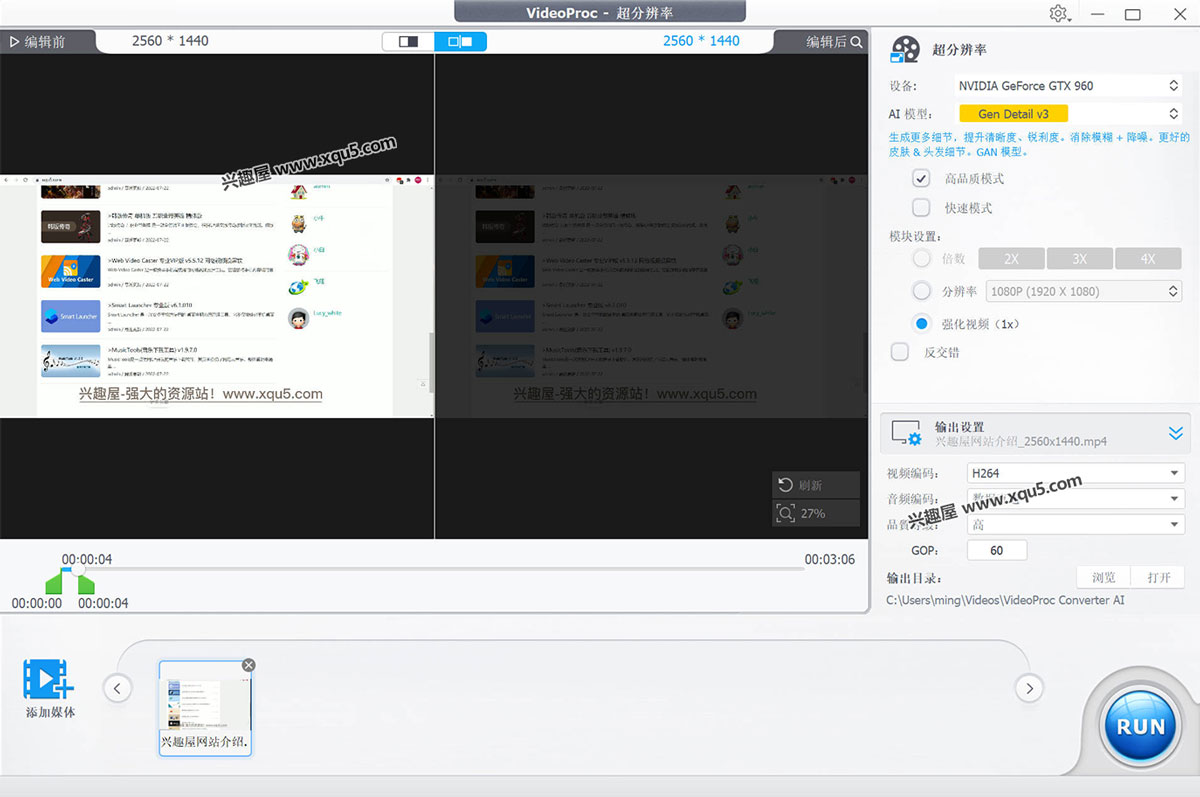Open the 品质 quality dropdown

(1076, 525)
